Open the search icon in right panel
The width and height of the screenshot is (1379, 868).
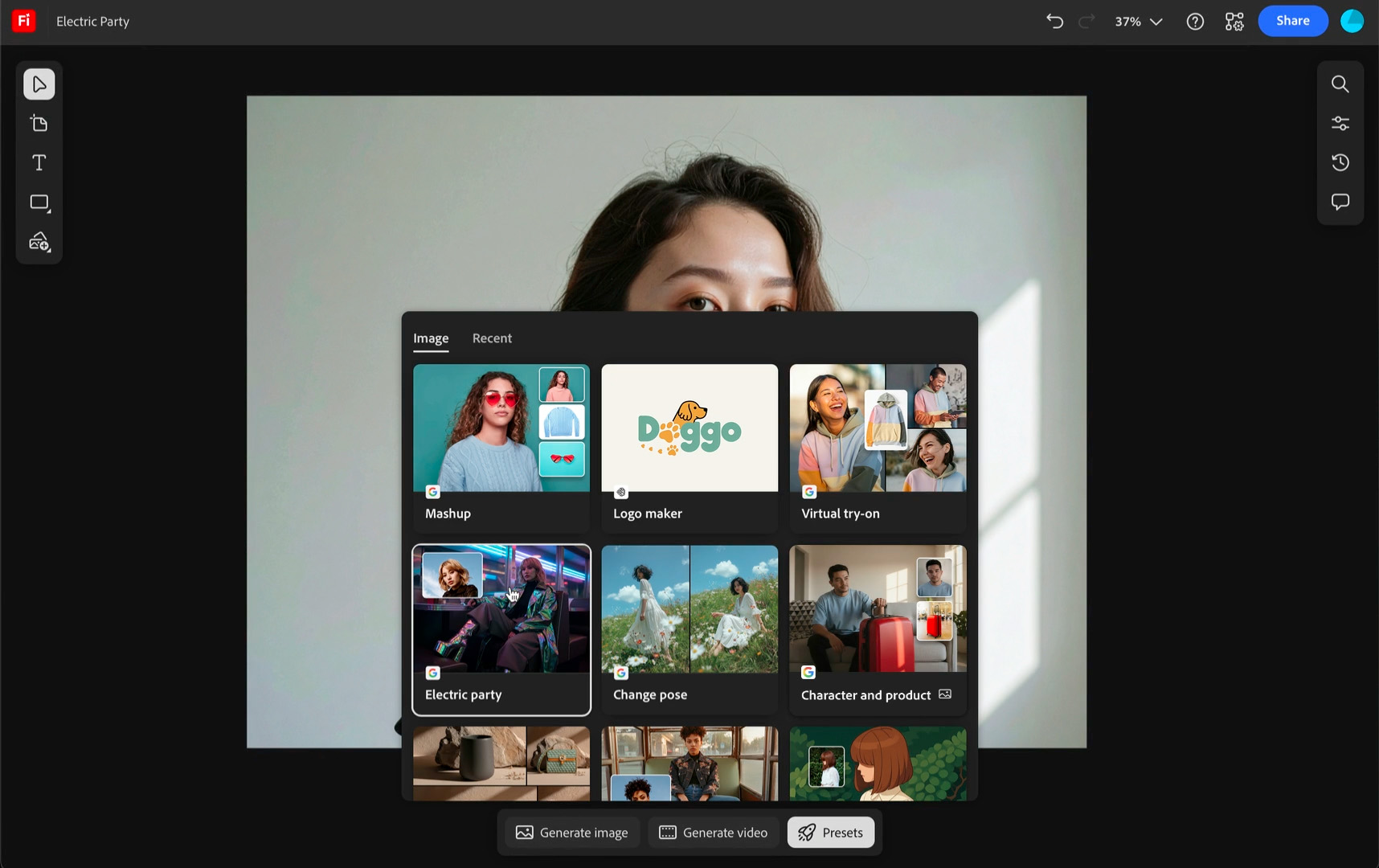pos(1340,84)
